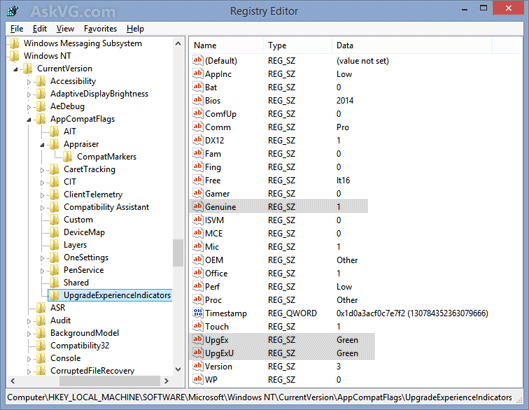The image size is (529, 410).
Task: Collapse the Appraiser key
Action: coord(42,145)
